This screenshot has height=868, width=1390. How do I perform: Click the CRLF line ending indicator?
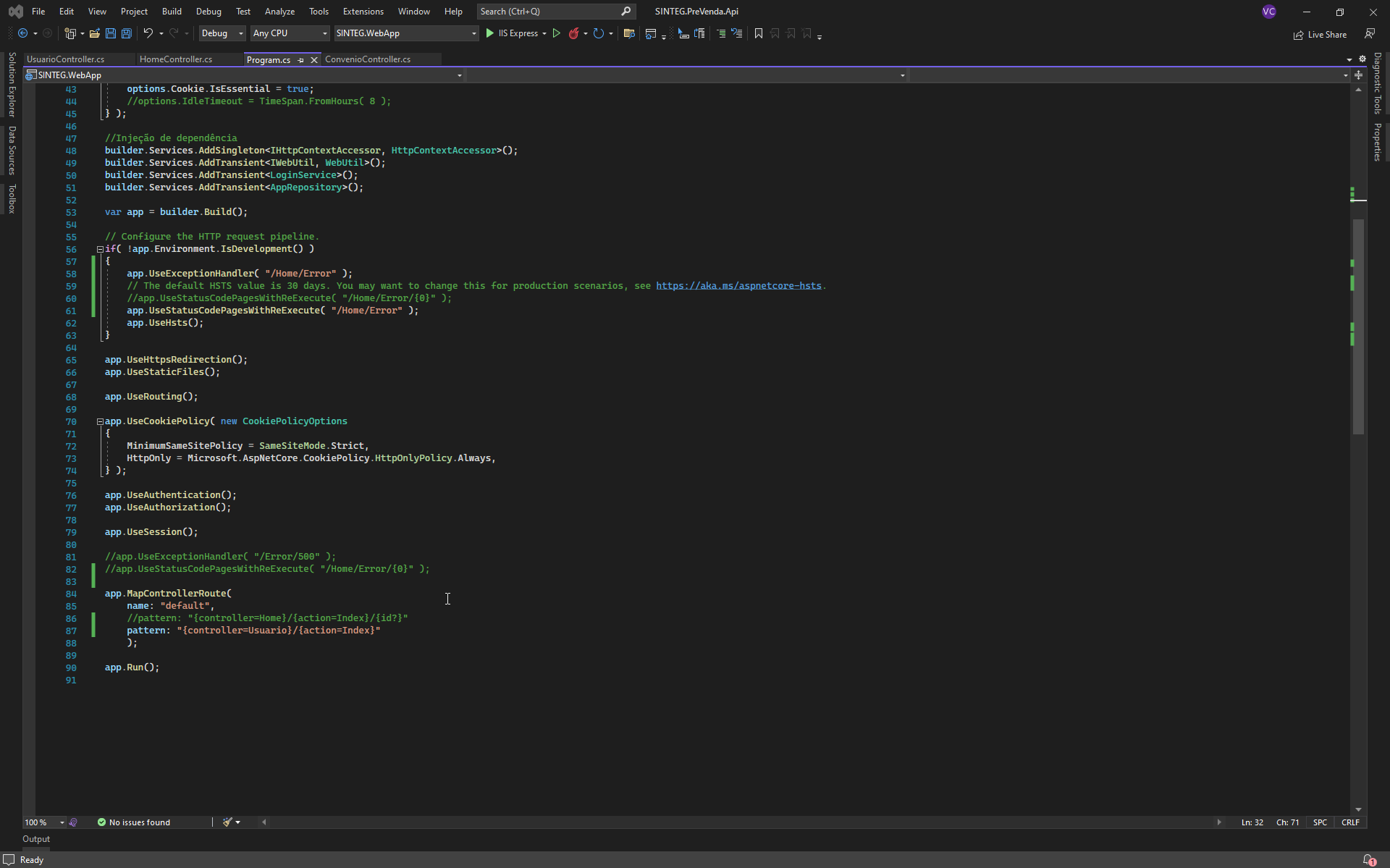[x=1350, y=822]
